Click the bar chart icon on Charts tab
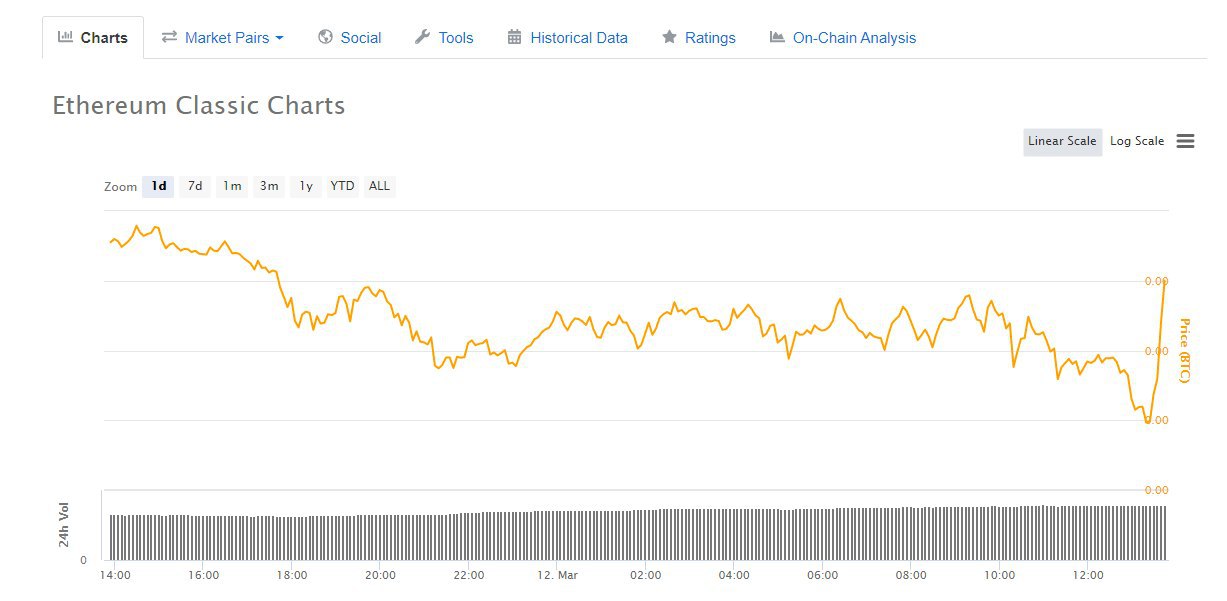1227x601 pixels. click(65, 37)
